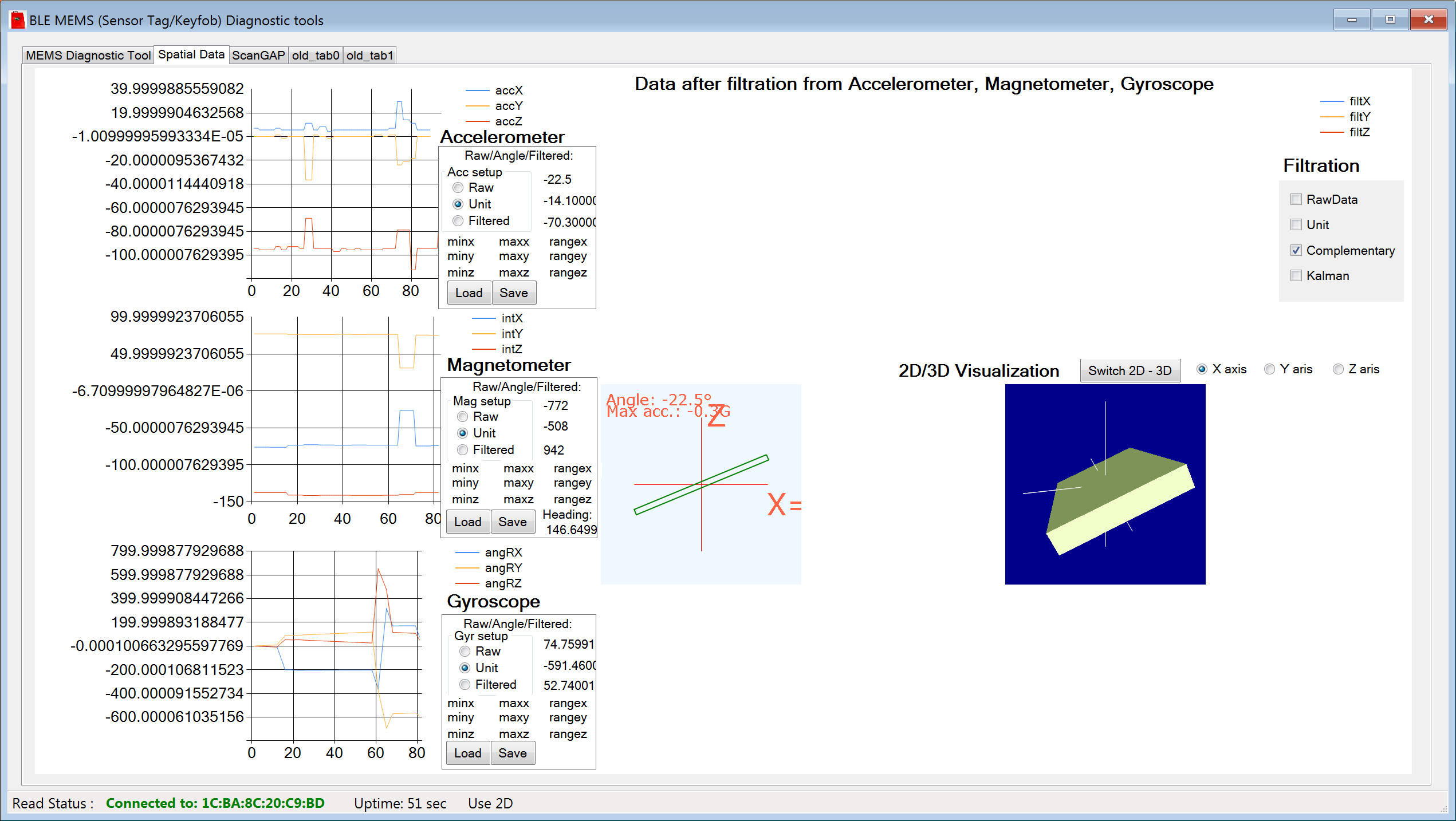Click the red app icon in title bar
The image size is (1456, 821).
coord(18,20)
